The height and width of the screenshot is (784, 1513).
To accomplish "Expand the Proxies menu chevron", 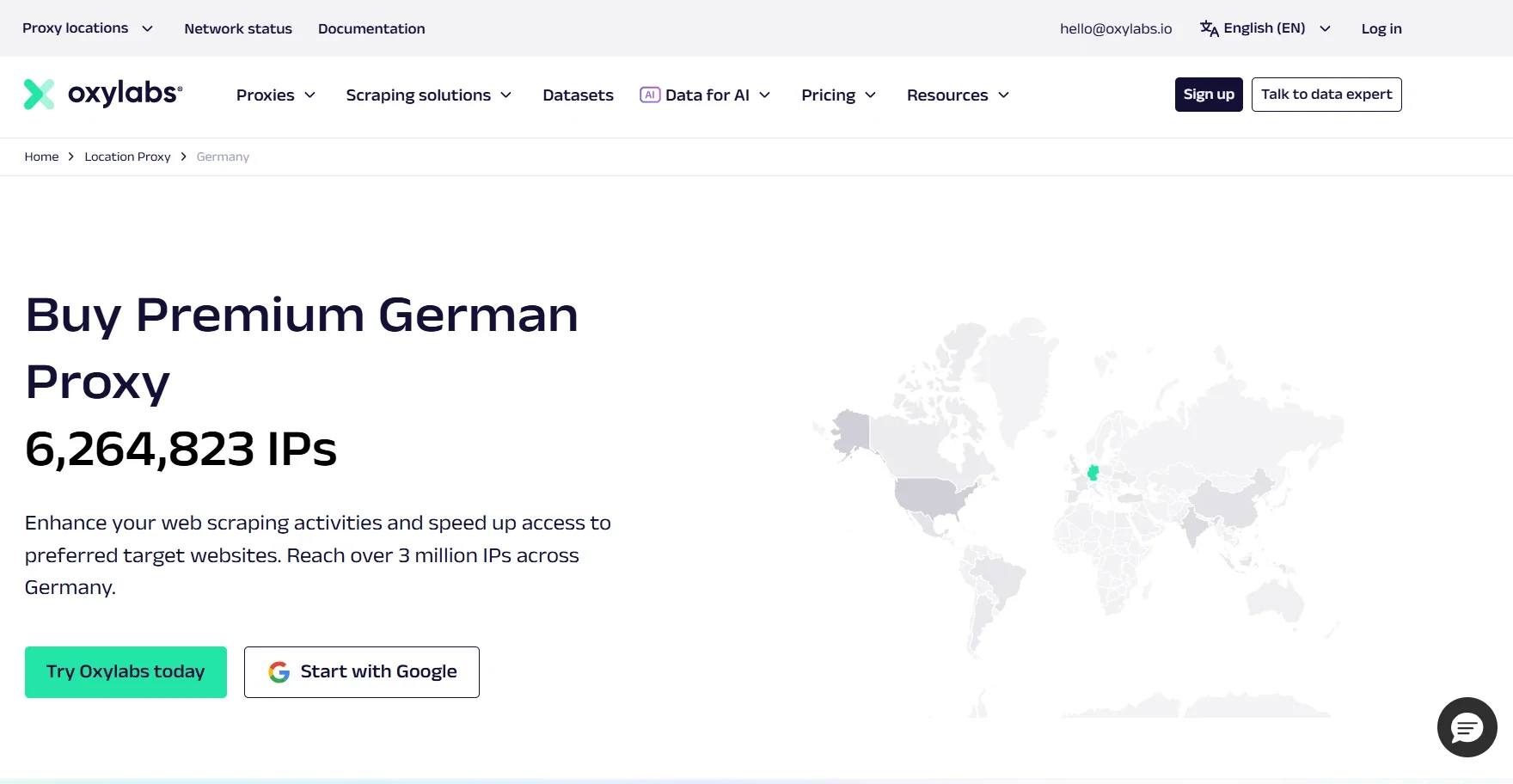I will coord(309,95).
